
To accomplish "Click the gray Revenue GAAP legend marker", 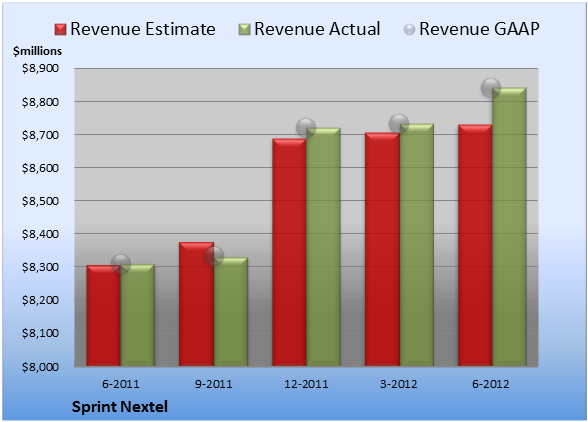I will (410, 30).
